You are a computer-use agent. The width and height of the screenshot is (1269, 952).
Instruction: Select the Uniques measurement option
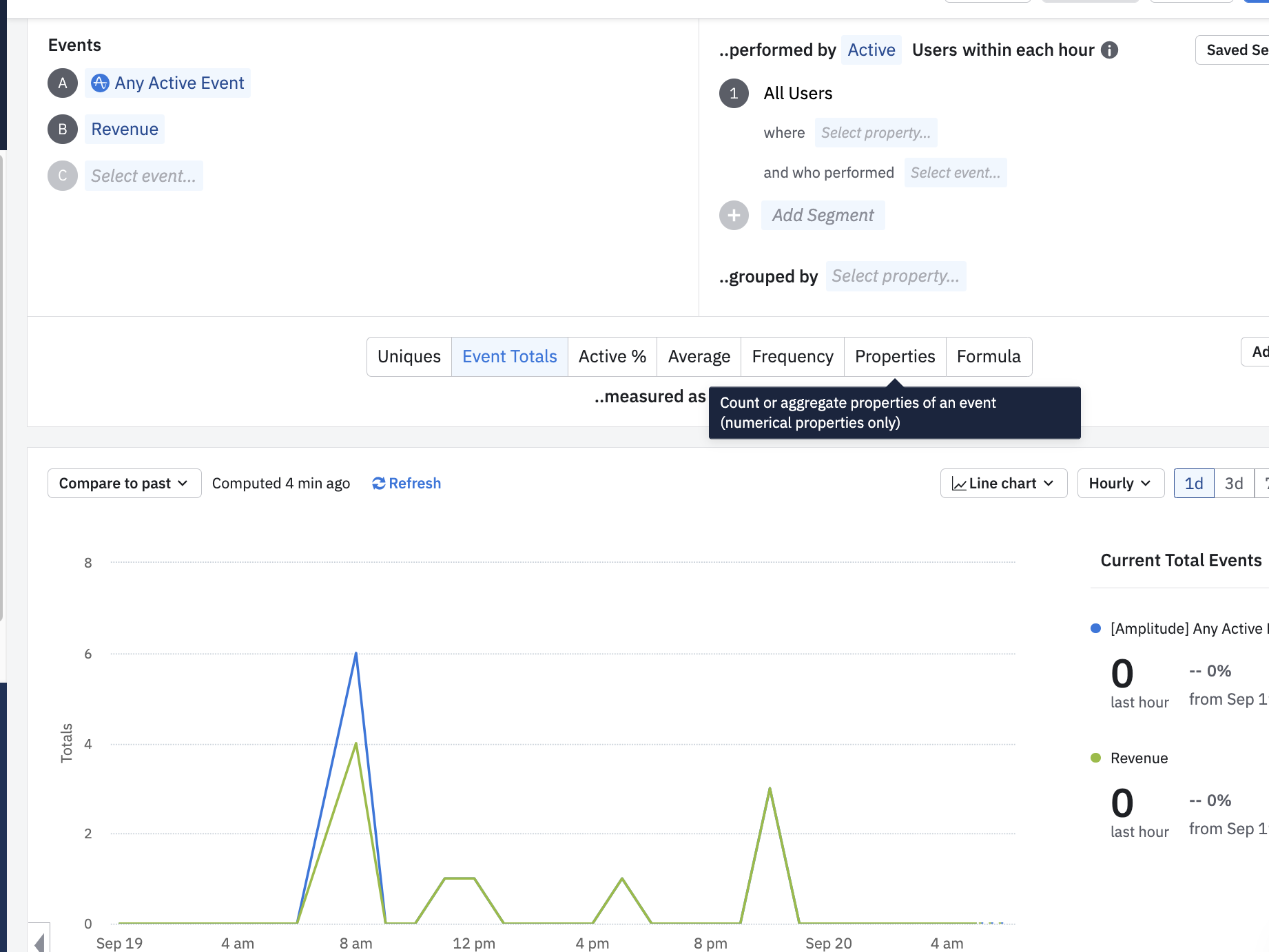pyautogui.click(x=409, y=357)
